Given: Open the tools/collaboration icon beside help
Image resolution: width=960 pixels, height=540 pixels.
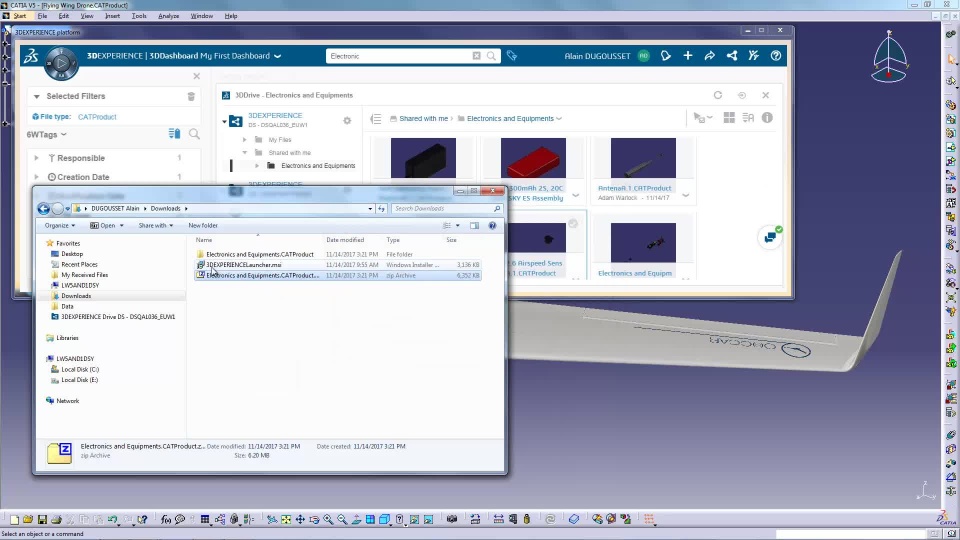Looking at the screenshot, I should pyautogui.click(x=754, y=56).
